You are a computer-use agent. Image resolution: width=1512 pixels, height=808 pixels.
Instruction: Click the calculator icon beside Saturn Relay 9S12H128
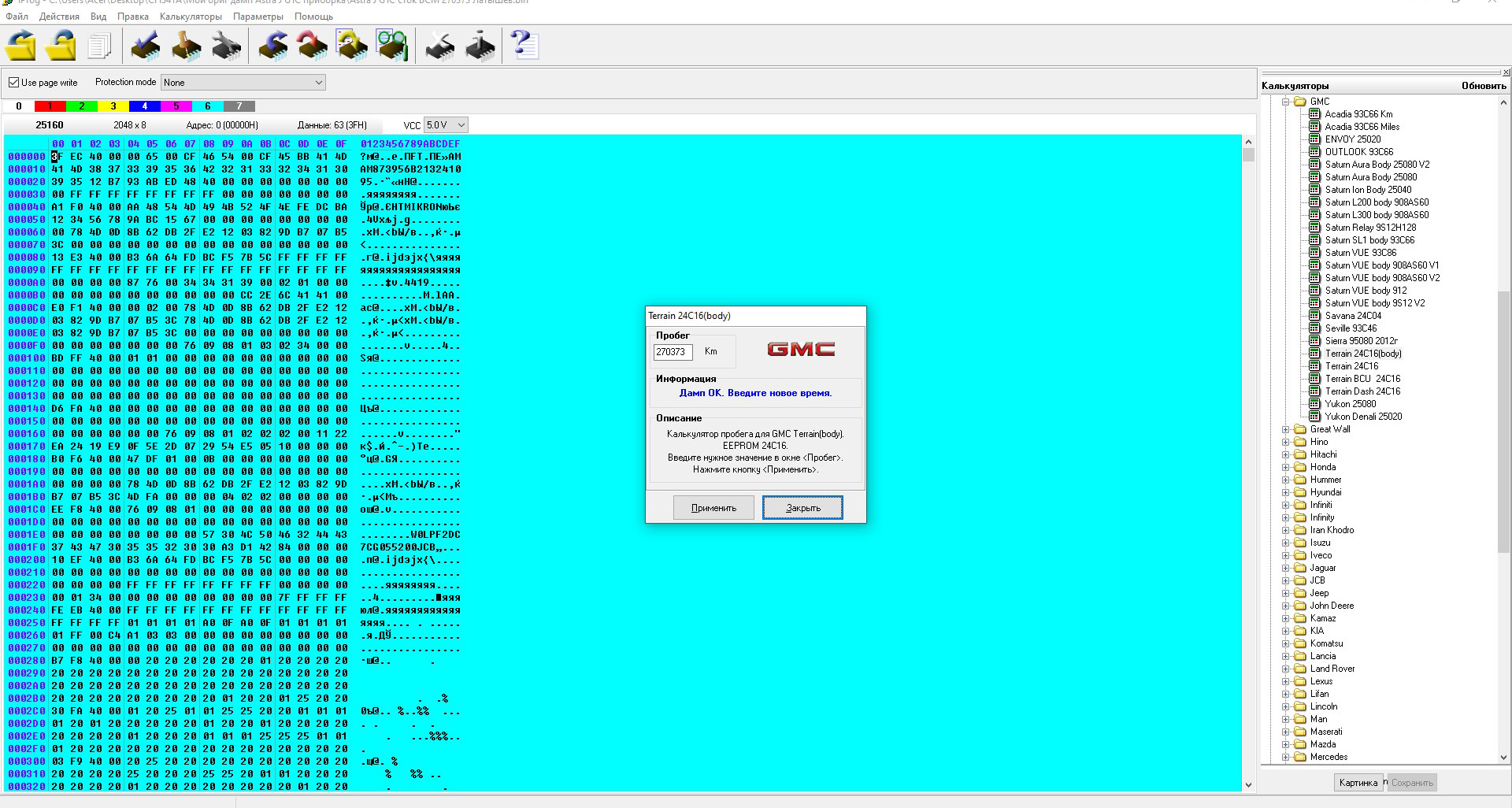(1314, 228)
